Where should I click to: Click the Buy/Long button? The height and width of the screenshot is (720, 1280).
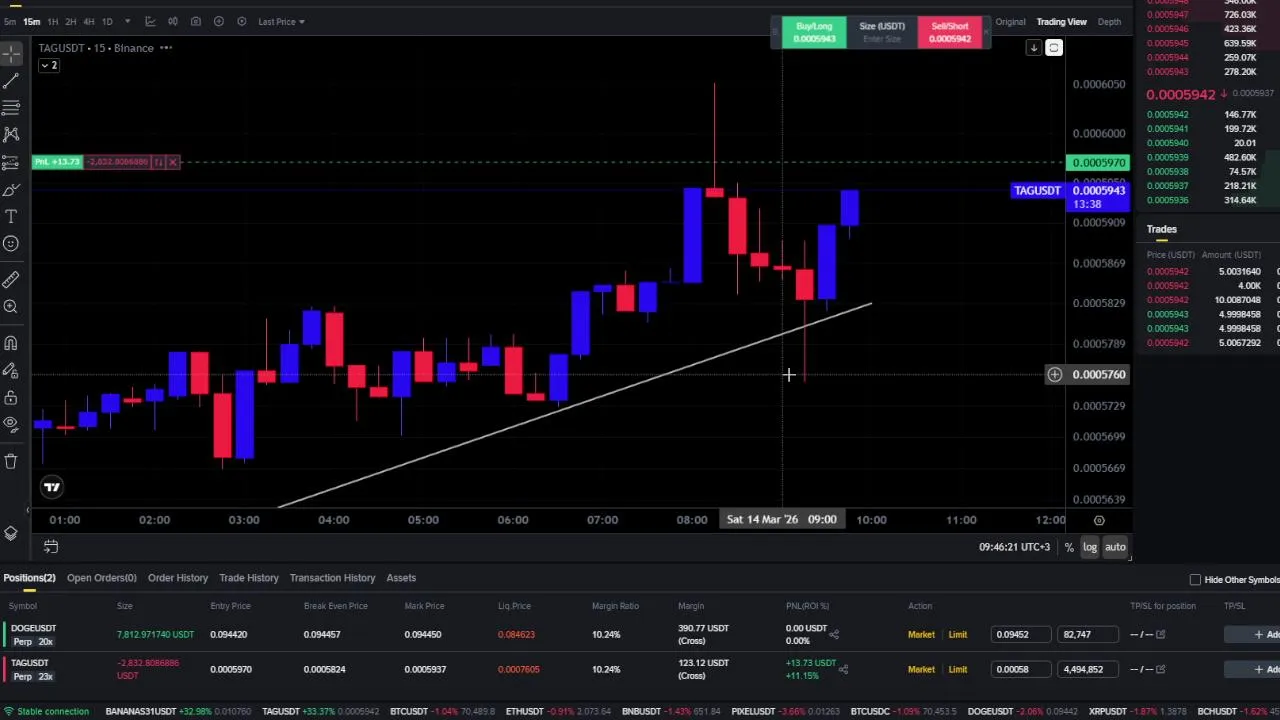coord(814,32)
